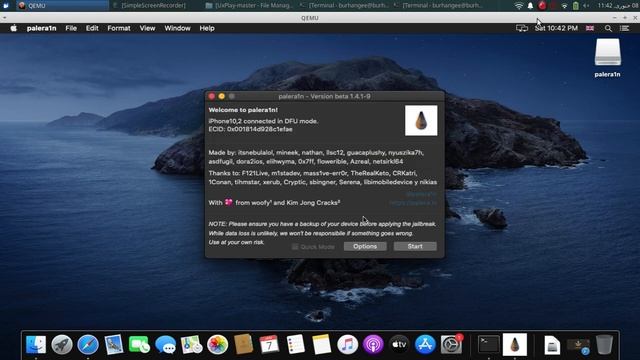Open the Trash in the dock

click(x=604, y=344)
